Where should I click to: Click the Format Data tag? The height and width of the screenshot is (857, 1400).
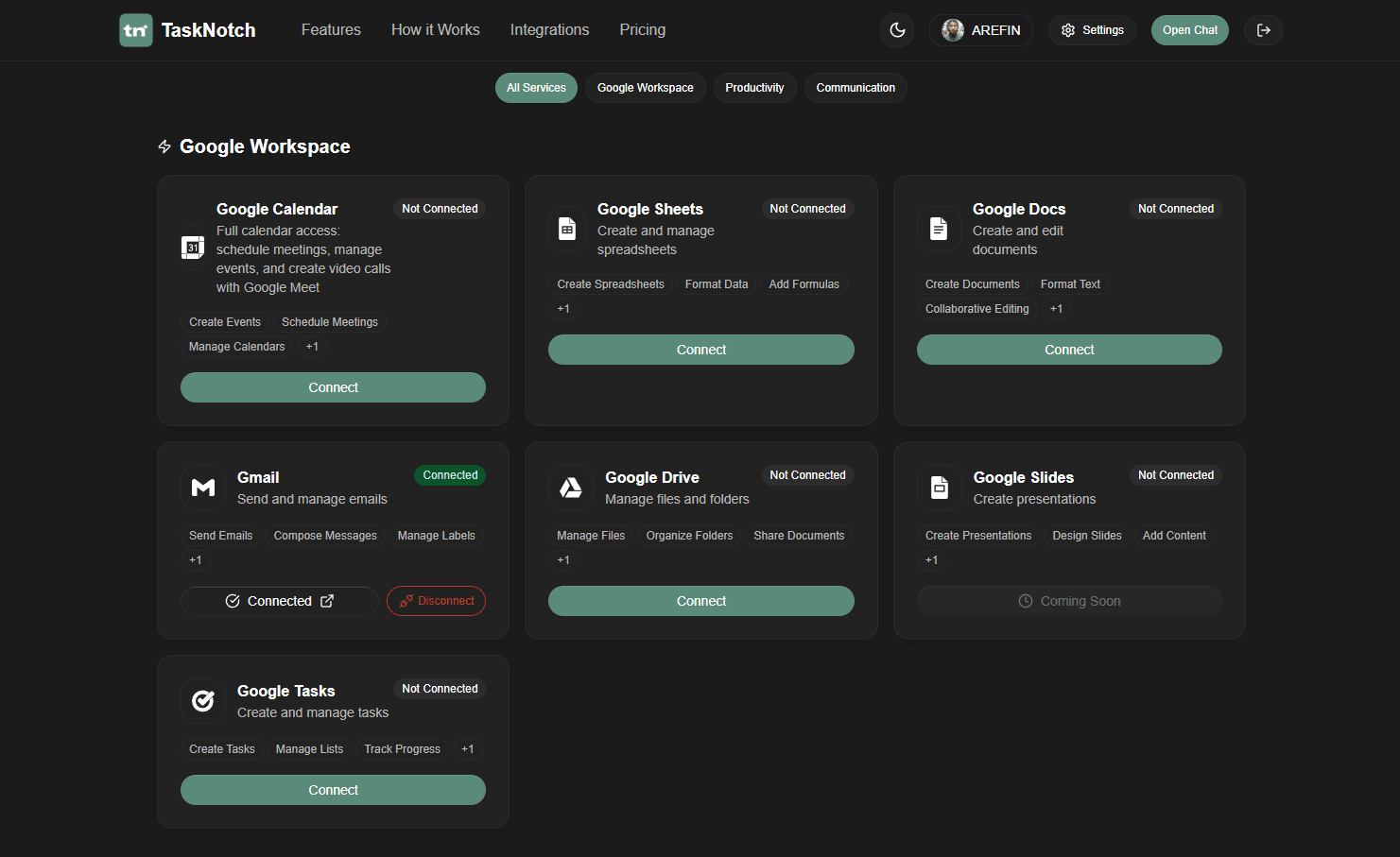point(717,284)
